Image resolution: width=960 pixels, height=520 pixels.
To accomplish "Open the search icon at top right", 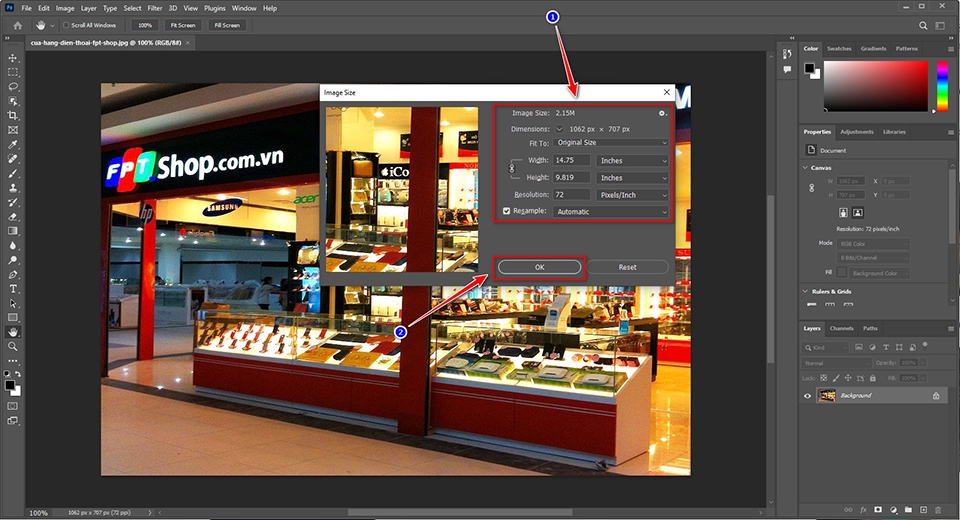I will click(x=923, y=25).
